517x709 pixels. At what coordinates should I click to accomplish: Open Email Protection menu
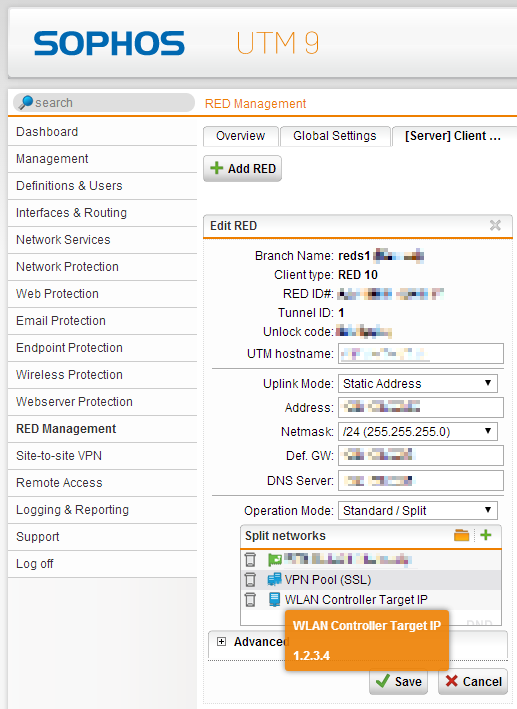coord(103,321)
